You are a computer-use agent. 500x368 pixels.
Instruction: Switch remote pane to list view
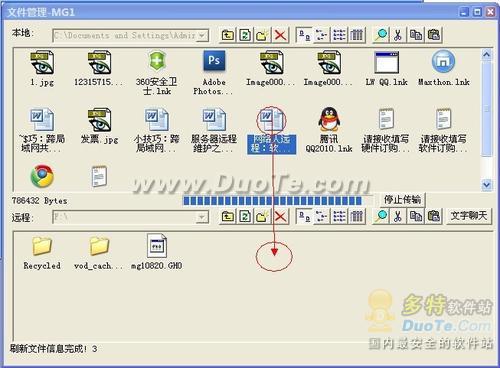point(339,217)
